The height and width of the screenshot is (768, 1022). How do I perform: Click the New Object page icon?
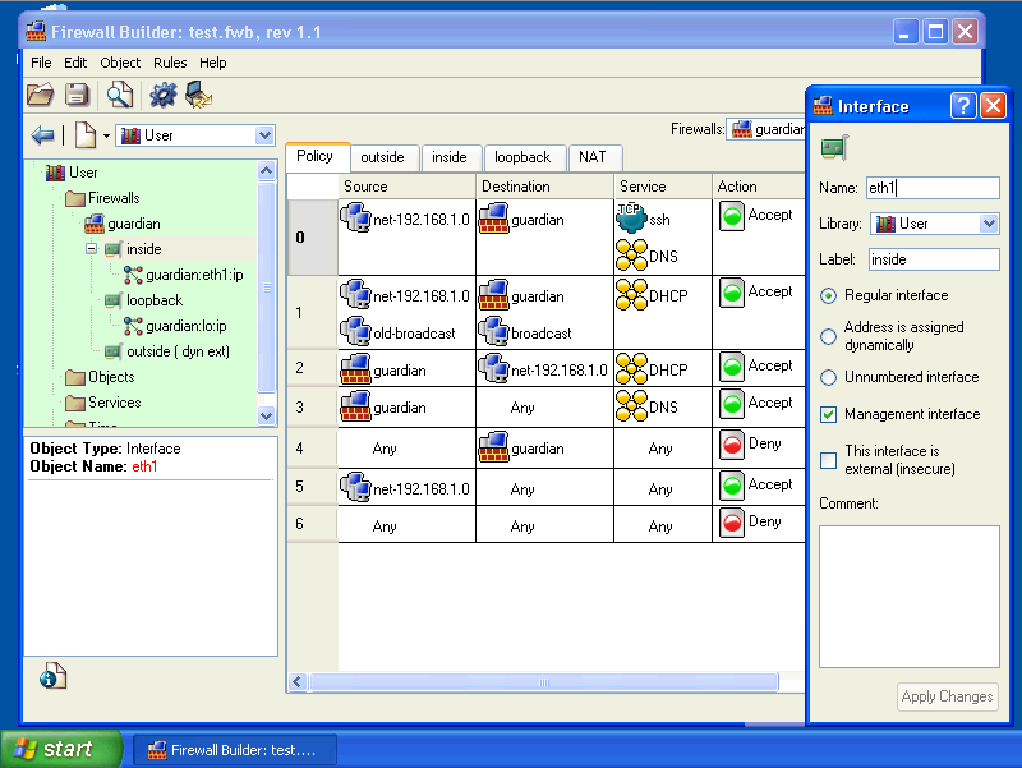85,136
